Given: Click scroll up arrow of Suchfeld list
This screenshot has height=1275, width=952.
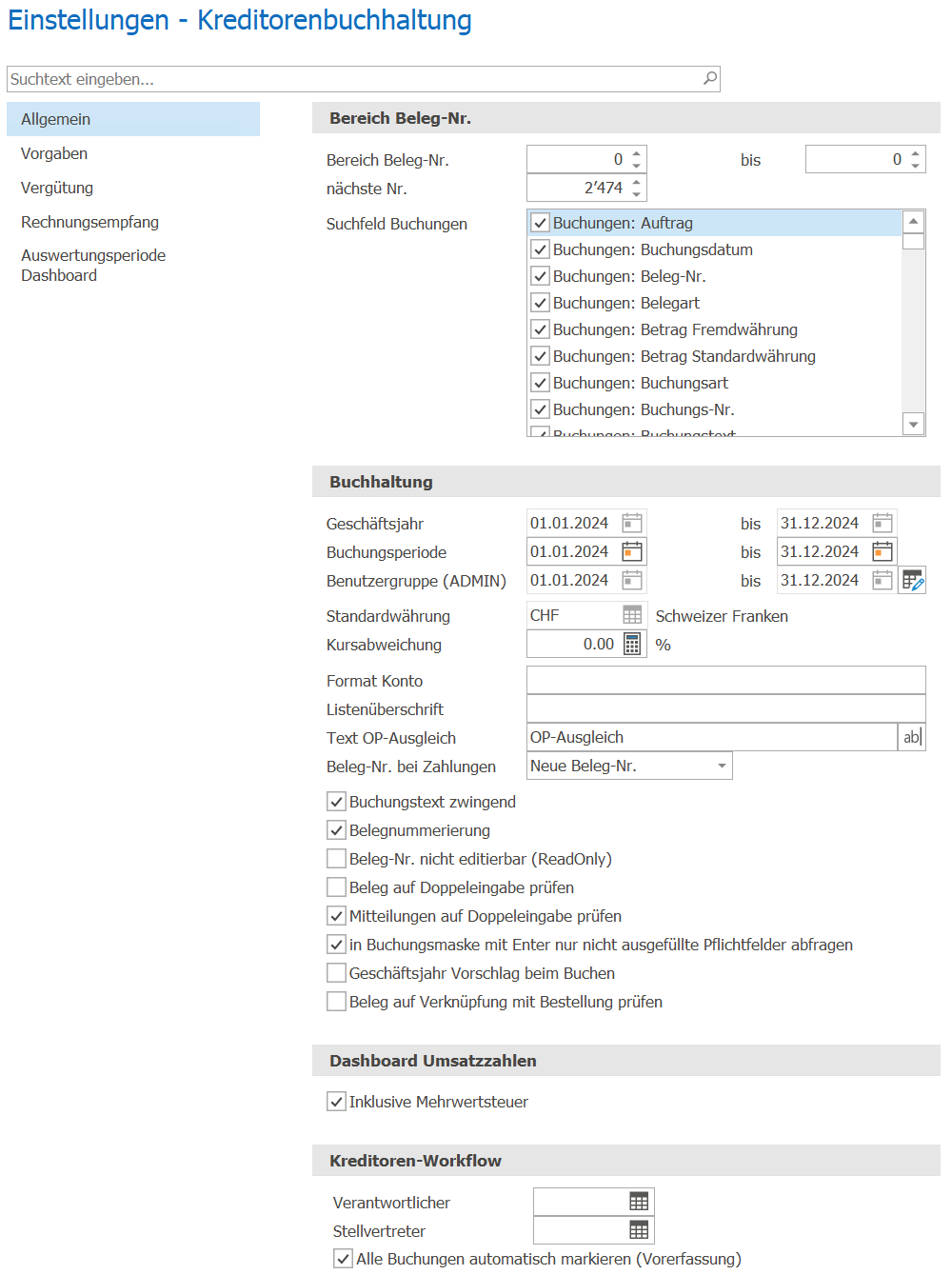Looking at the screenshot, I should [914, 221].
